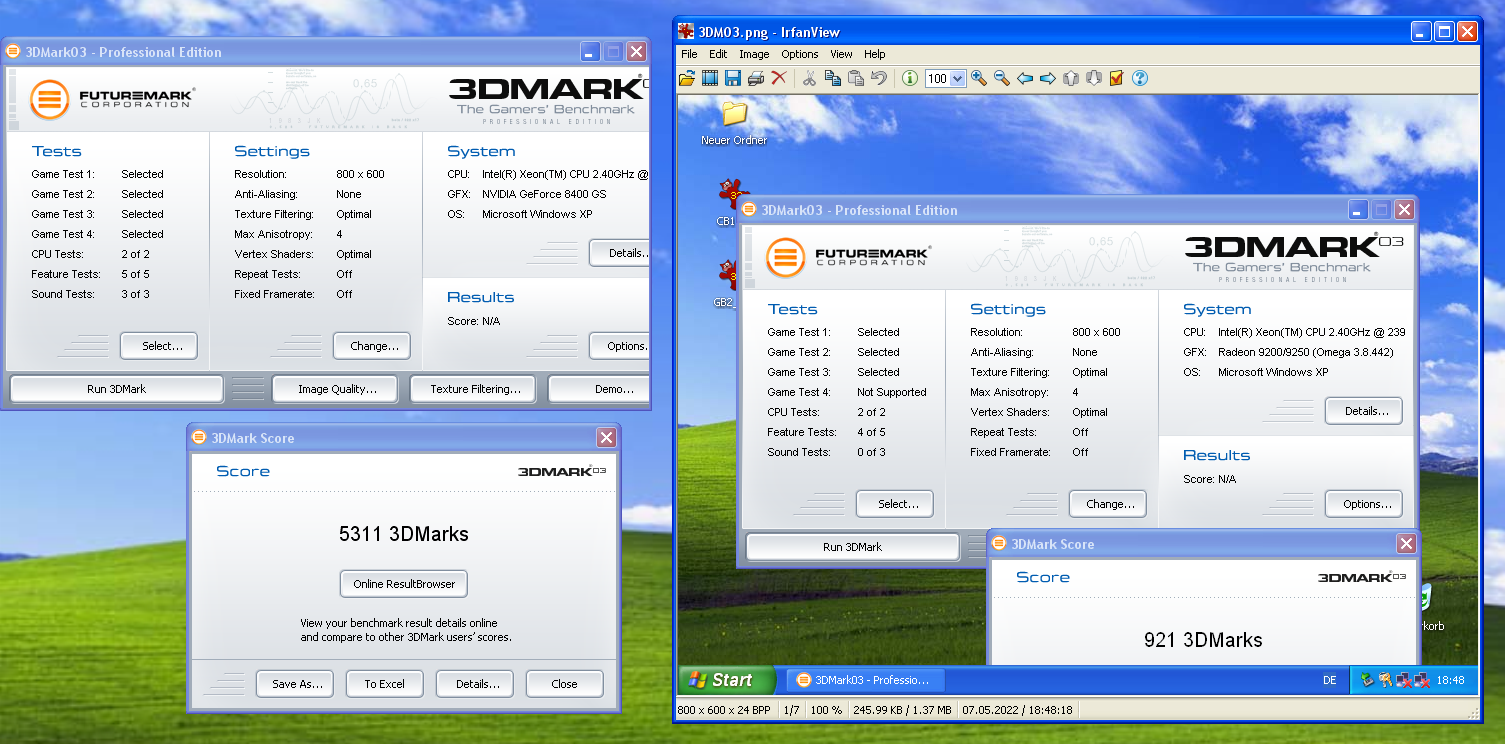Print the image using the printer icon
The image size is (1505, 744).
tap(756, 78)
